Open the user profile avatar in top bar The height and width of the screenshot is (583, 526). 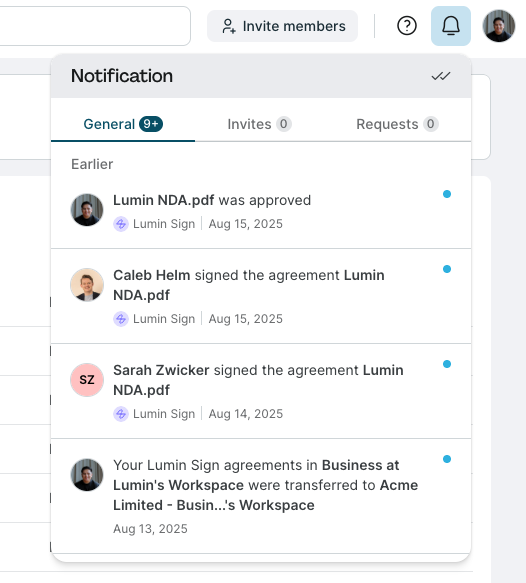coord(498,26)
